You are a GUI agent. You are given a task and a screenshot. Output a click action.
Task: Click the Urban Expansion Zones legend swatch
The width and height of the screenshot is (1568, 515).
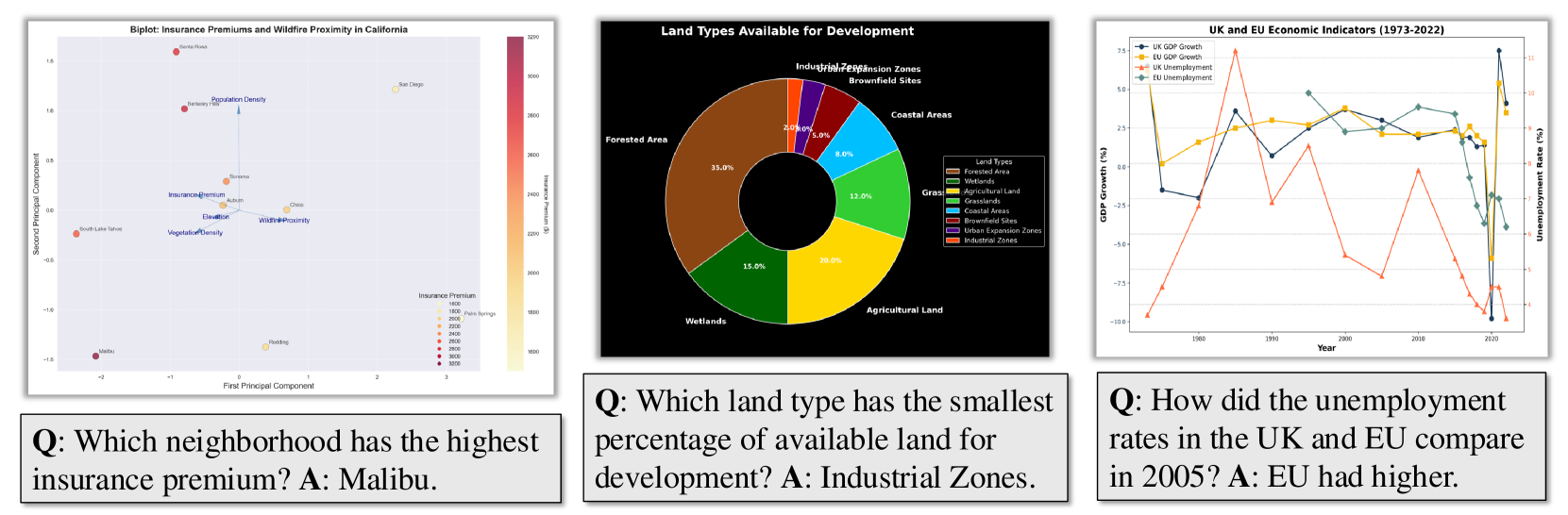click(953, 230)
